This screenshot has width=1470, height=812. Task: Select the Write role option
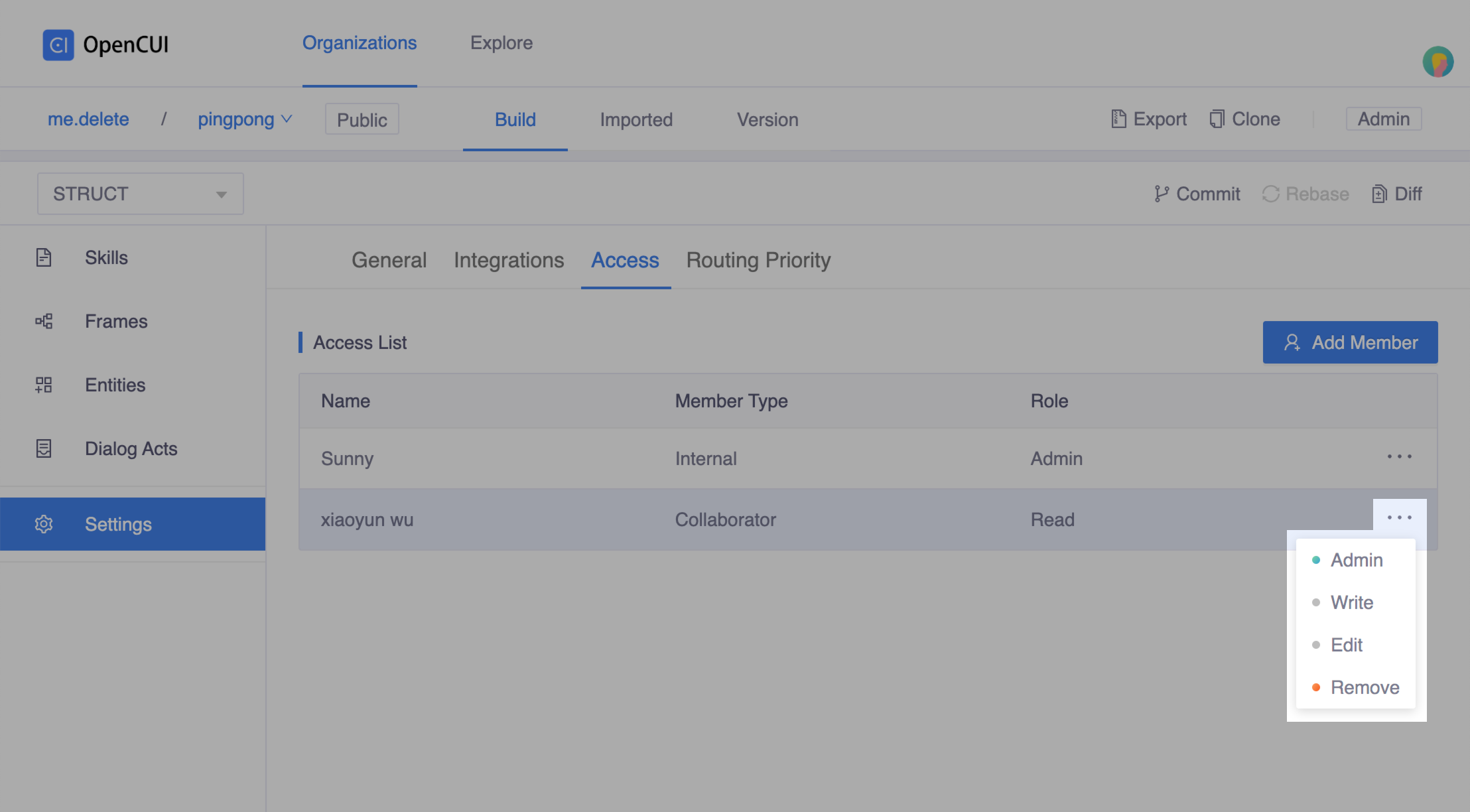(1351, 602)
